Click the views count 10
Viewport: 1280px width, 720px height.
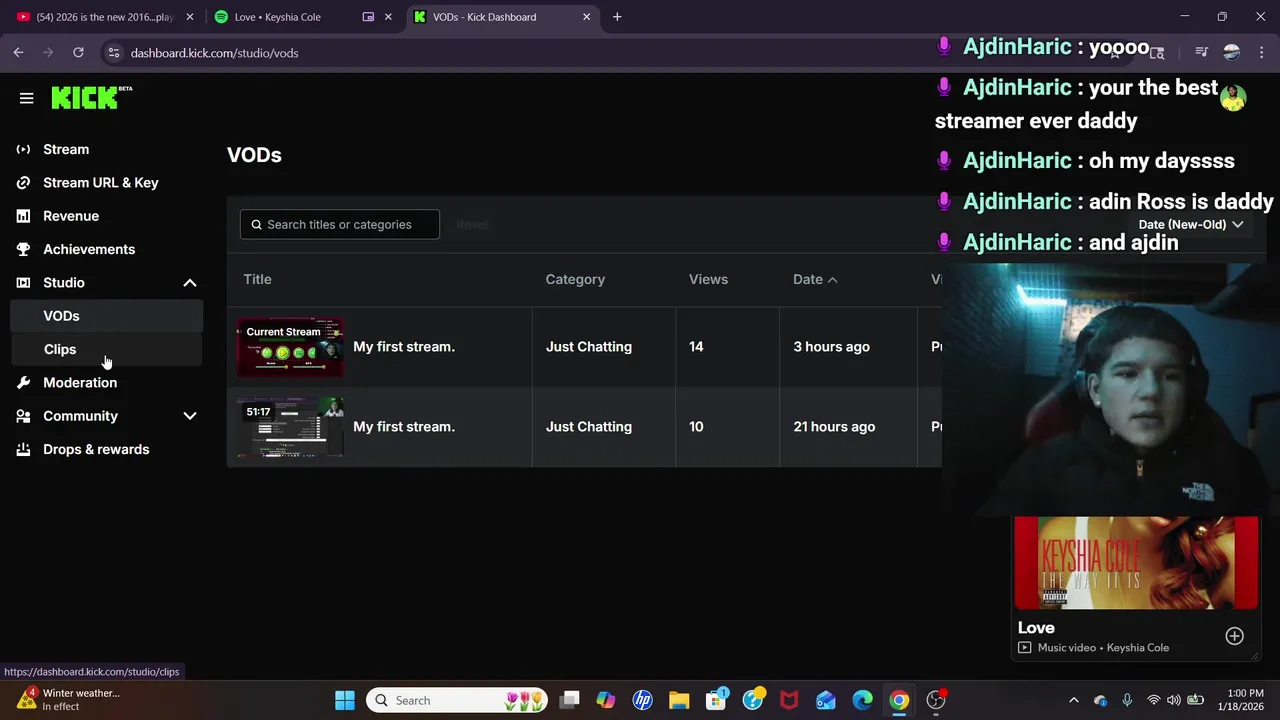(x=696, y=426)
